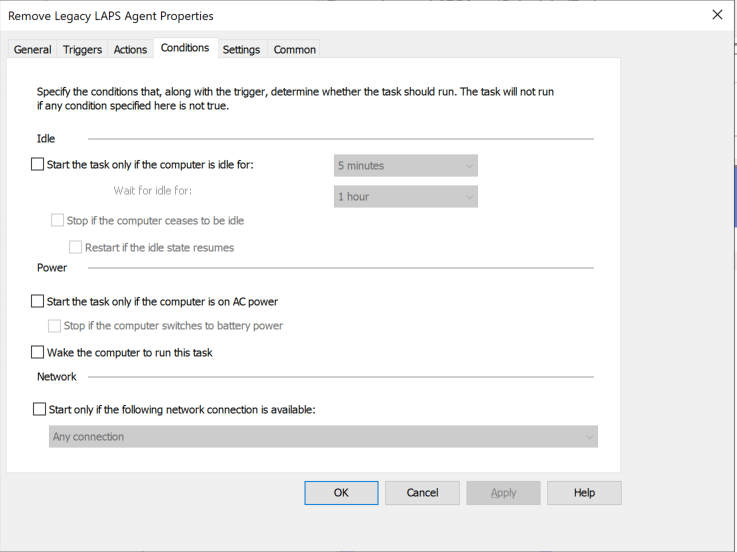The width and height of the screenshot is (737, 552).
Task: Enable start only if network connection available
Action: pos(39,409)
